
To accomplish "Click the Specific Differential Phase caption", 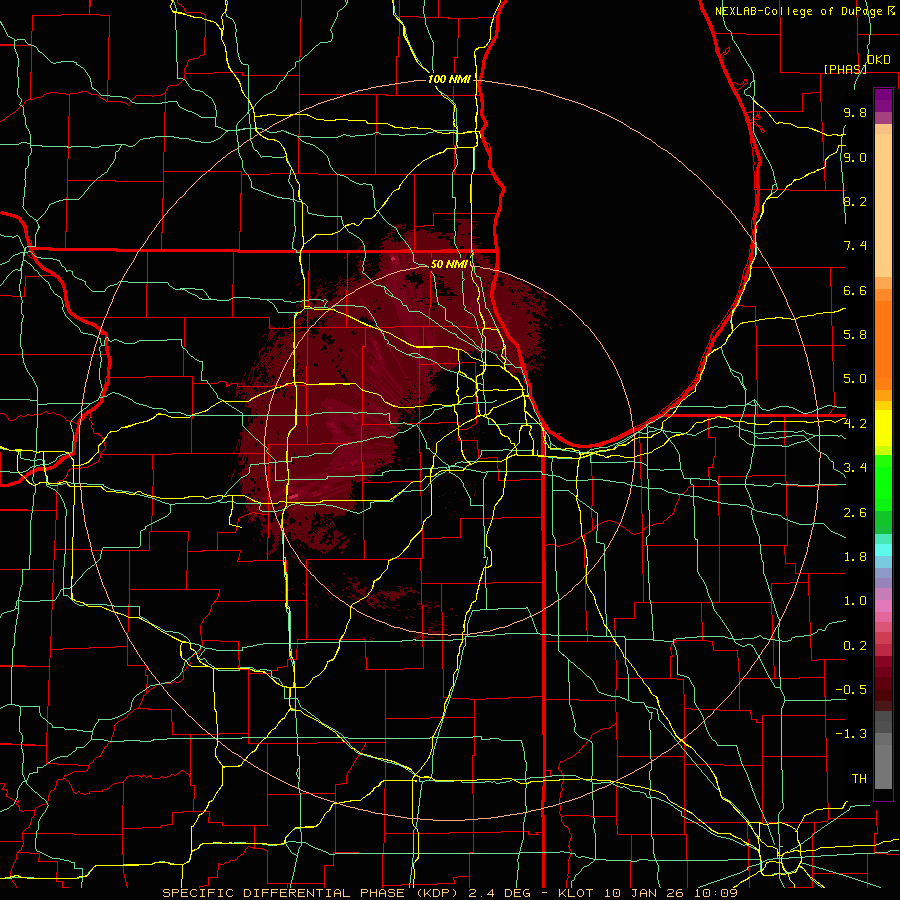I will pos(450,893).
